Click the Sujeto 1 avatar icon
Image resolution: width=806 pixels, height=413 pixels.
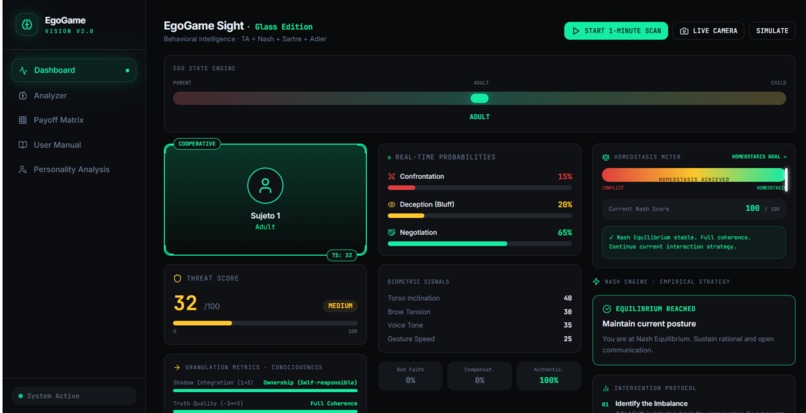tap(265, 186)
